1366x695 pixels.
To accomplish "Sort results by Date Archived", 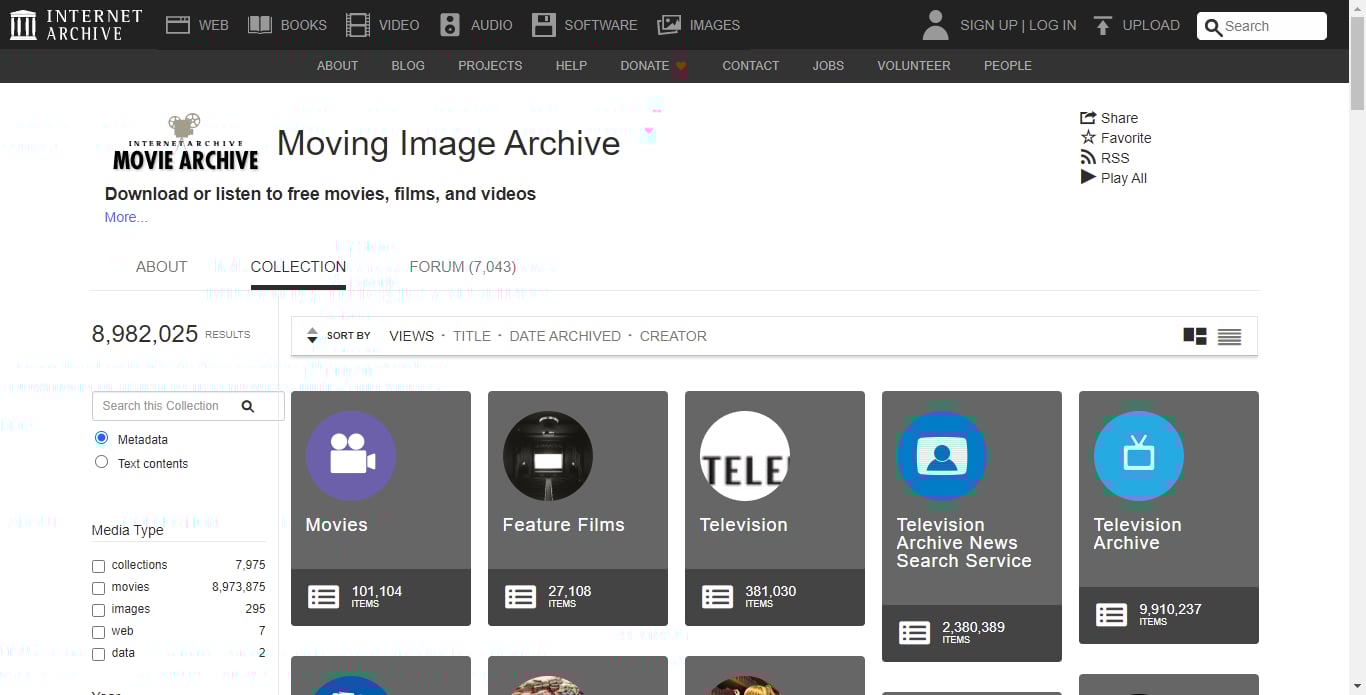I will [x=565, y=336].
